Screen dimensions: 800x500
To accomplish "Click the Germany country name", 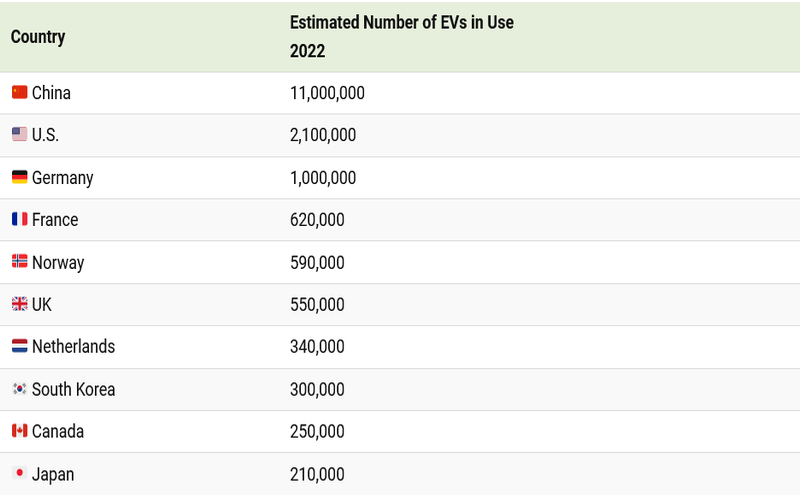I will (x=62, y=178).
